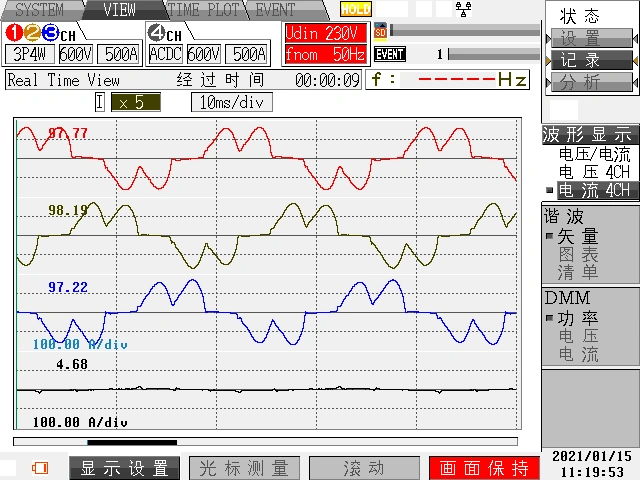Open the 10ms/div time base selector

point(231,102)
